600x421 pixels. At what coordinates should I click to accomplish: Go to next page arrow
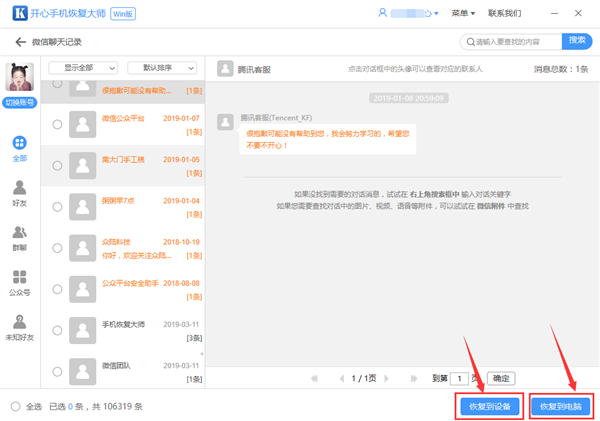(x=386, y=379)
